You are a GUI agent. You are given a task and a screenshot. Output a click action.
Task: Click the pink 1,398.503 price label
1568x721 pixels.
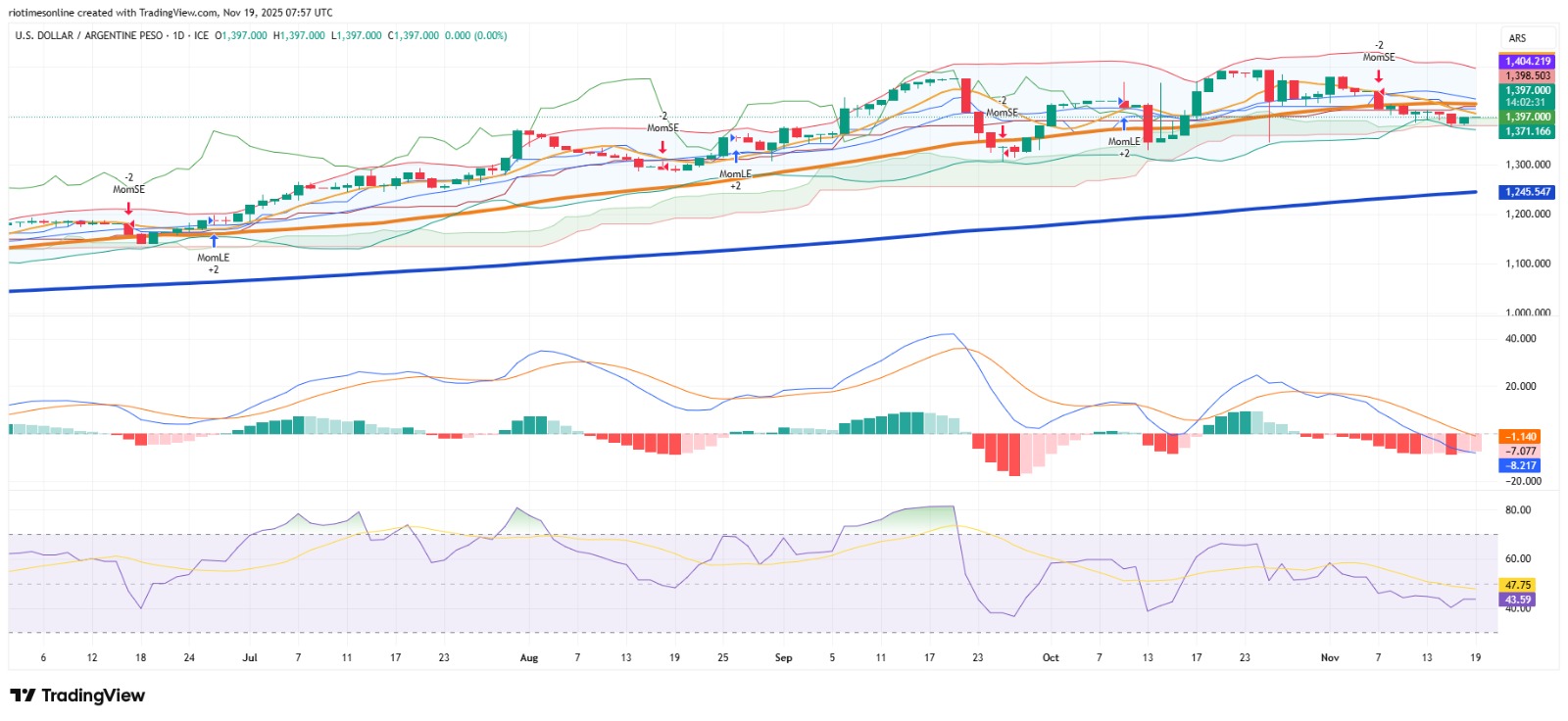[x=1528, y=75]
